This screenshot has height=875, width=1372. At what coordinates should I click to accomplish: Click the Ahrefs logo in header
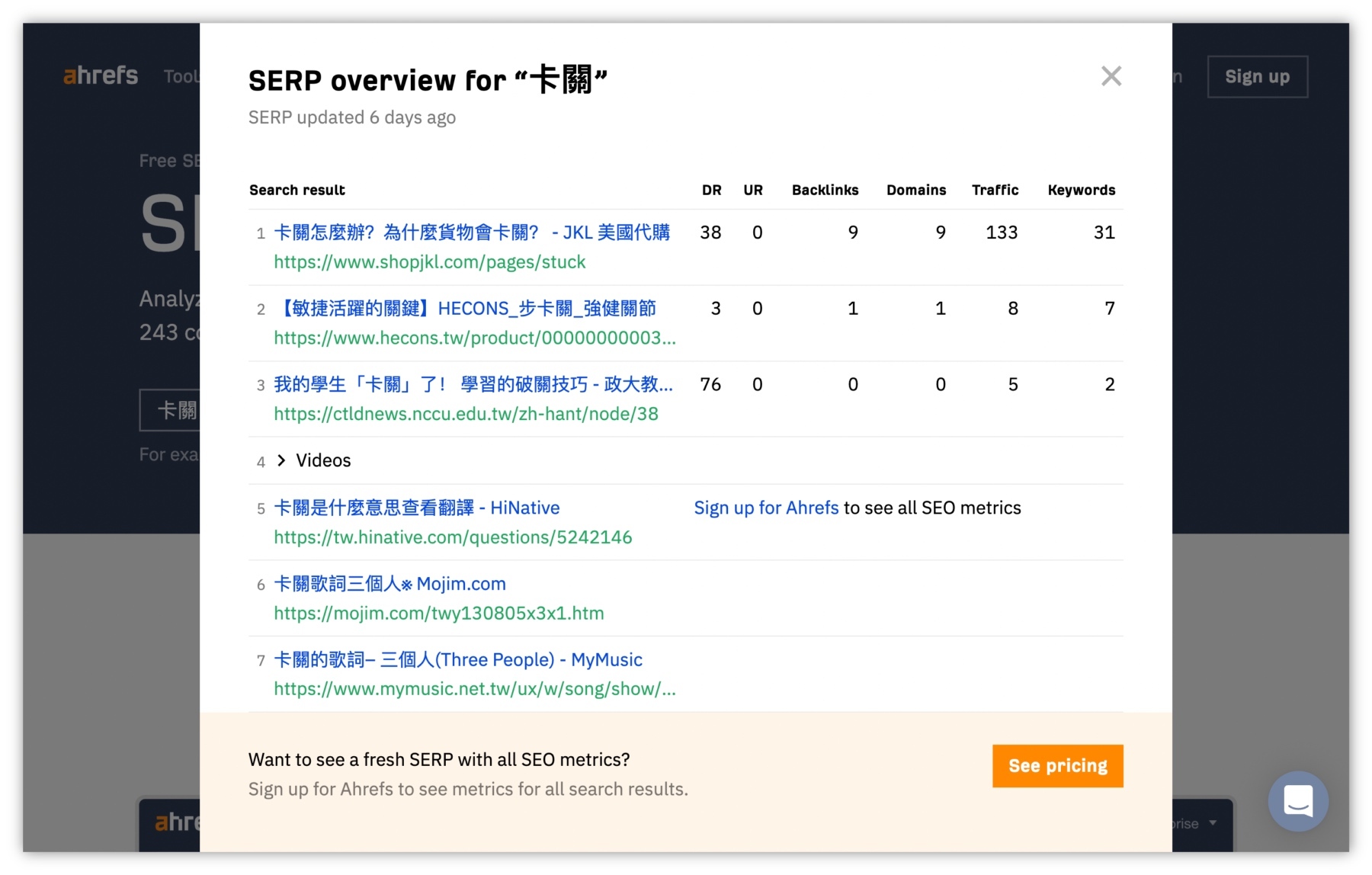point(101,76)
